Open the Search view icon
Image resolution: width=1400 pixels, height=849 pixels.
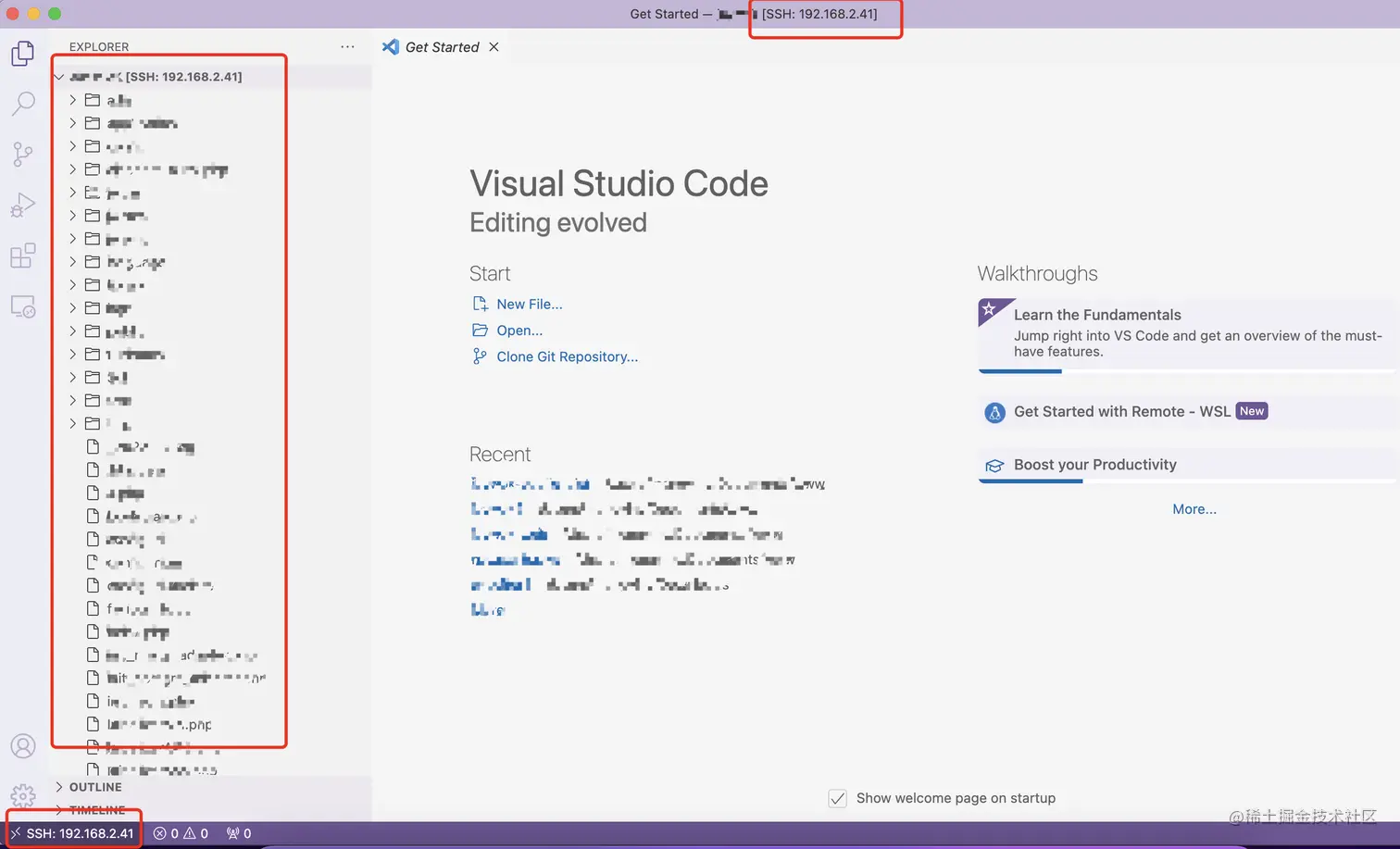(23, 104)
